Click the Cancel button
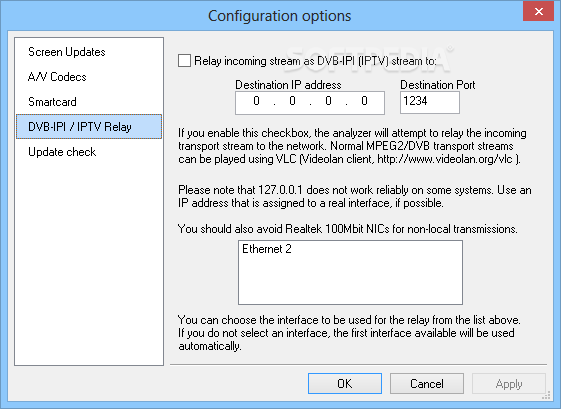The width and height of the screenshot is (561, 409). point(427,384)
